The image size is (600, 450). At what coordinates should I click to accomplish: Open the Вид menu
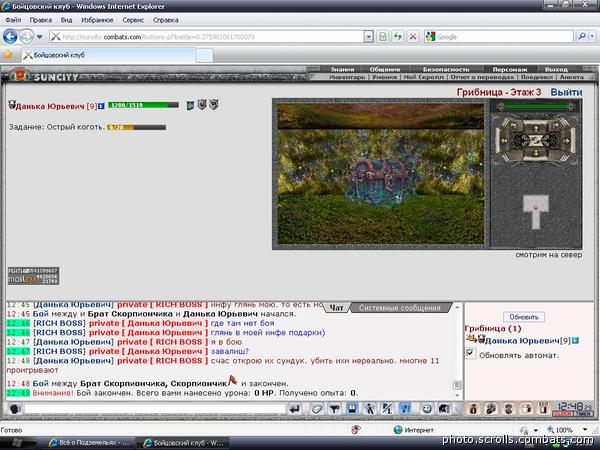pyautogui.click(x=66, y=20)
